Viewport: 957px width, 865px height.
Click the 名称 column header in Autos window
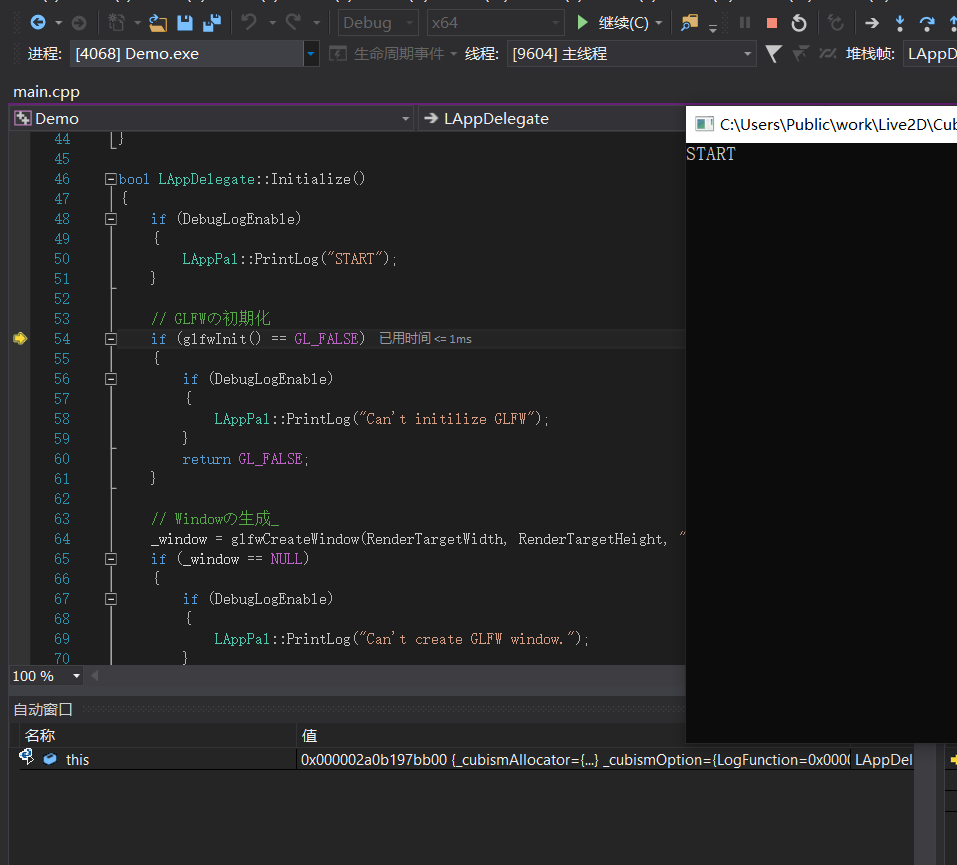(x=40, y=736)
